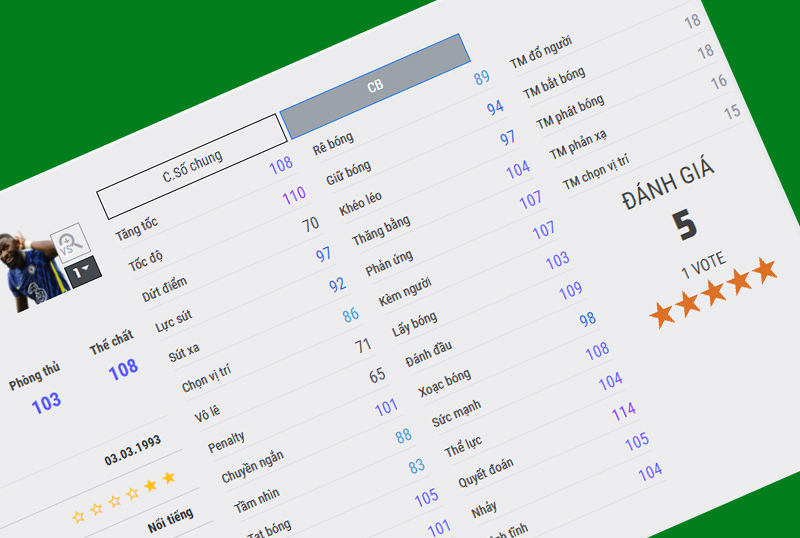Rate with the fifth orange star
The width and height of the screenshot is (800, 538).
coord(765,270)
